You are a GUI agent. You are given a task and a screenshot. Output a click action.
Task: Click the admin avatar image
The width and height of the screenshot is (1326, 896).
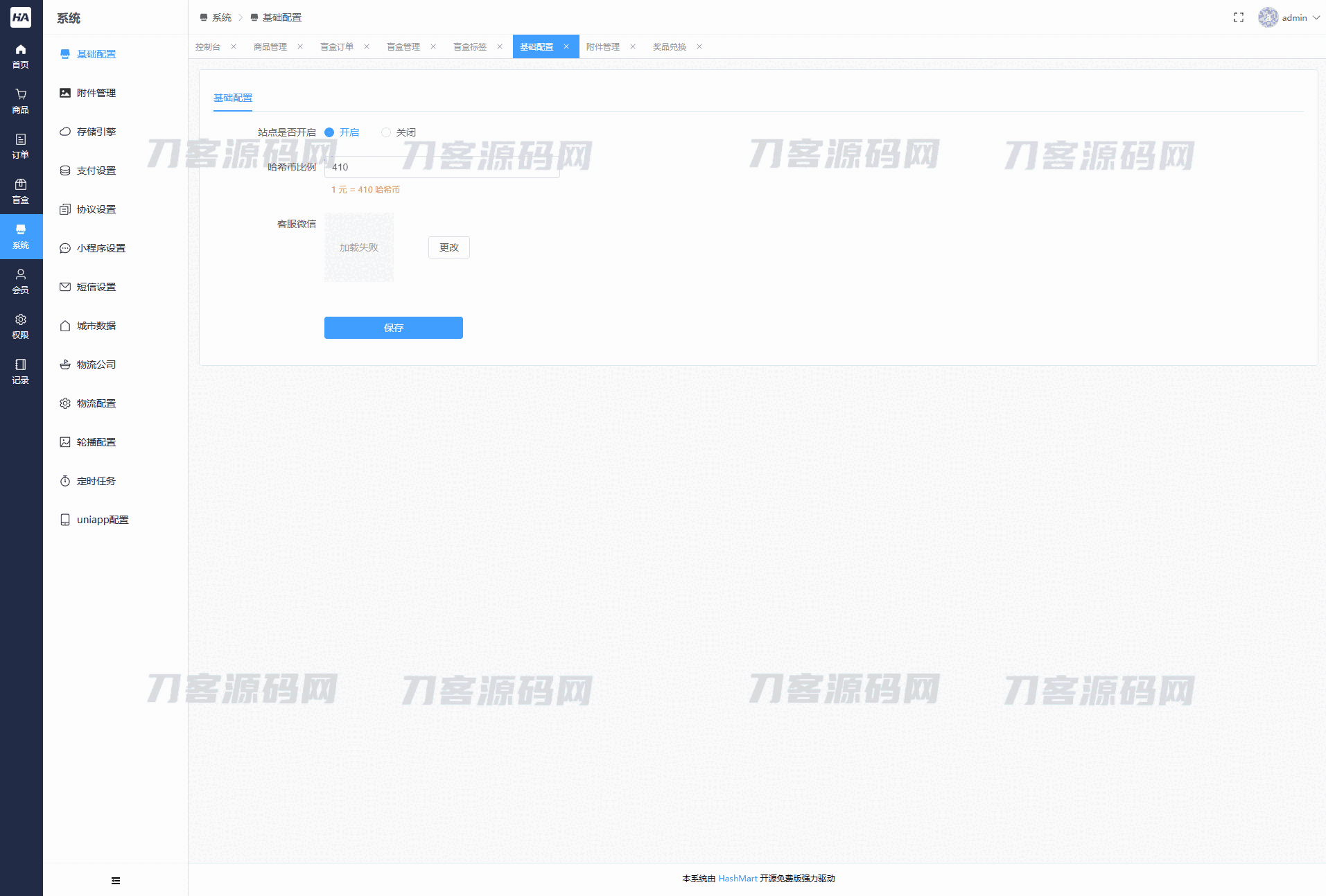(1268, 17)
